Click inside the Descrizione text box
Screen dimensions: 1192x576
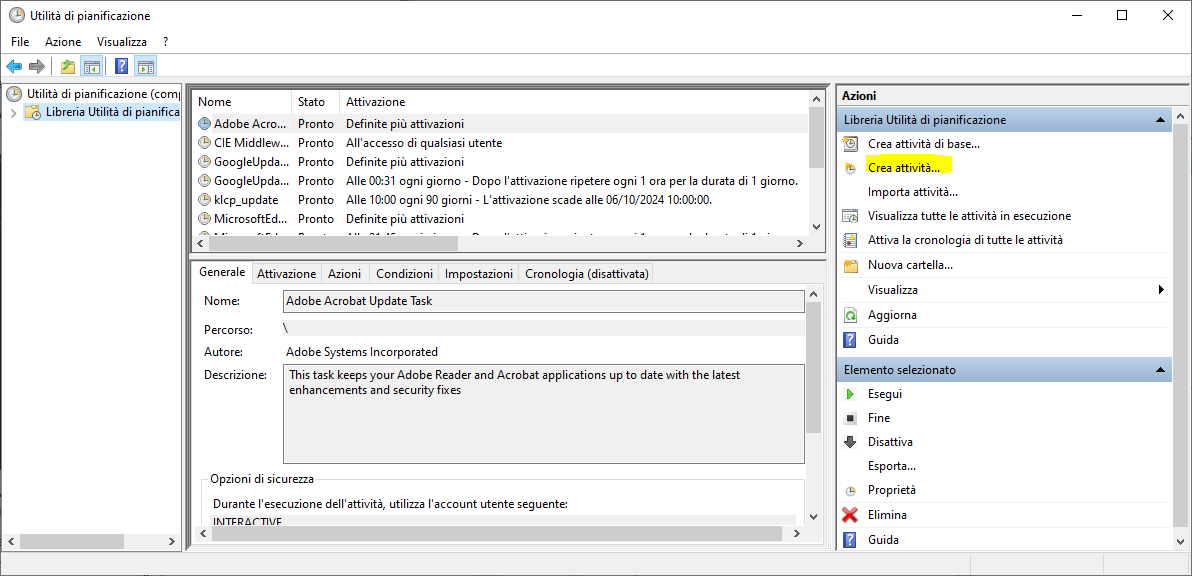tap(544, 414)
